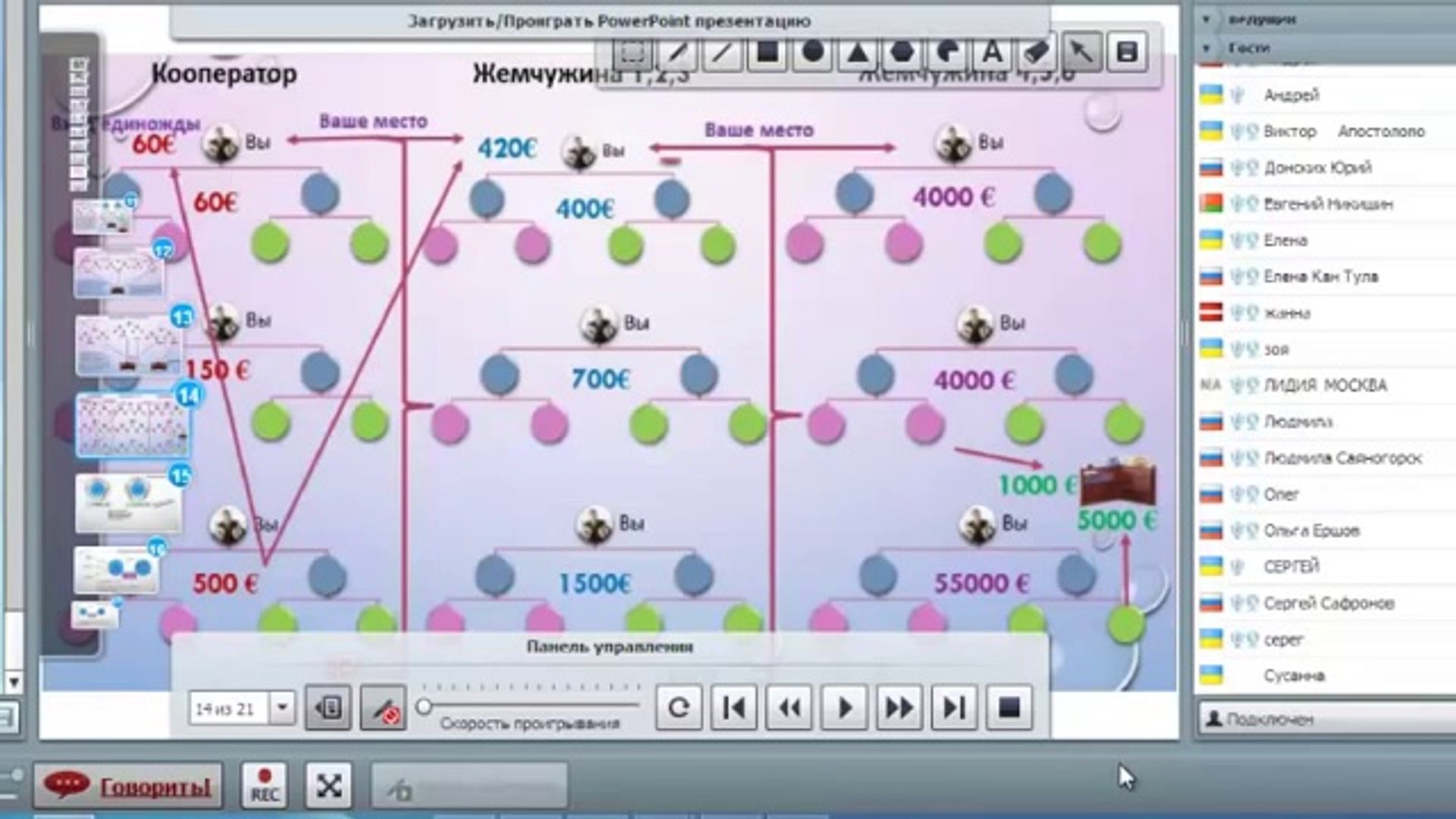Toggle the slide thumbnails panel button
1456x819 pixels.
[328, 708]
